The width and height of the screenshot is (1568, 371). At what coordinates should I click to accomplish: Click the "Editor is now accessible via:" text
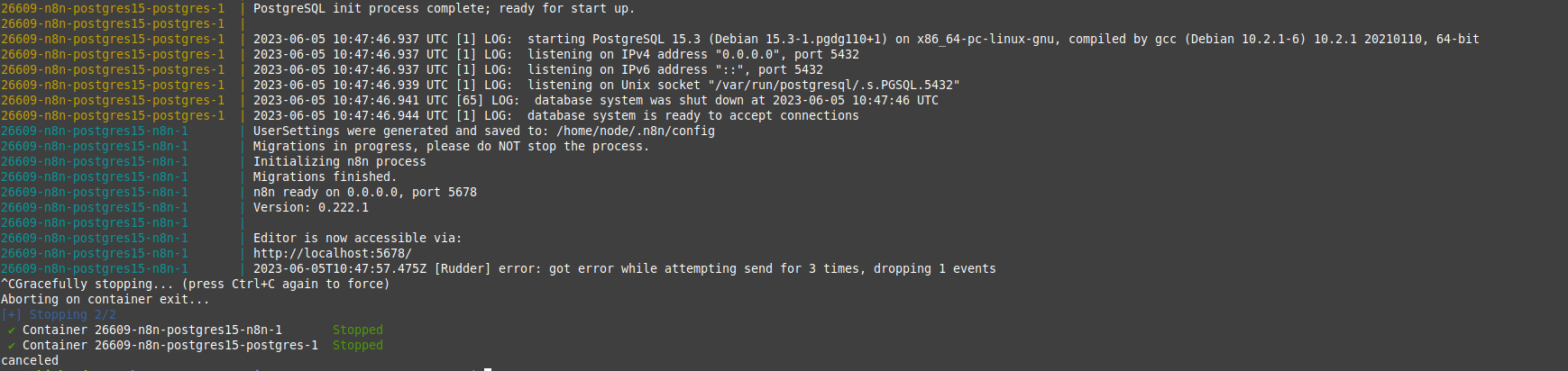point(357,239)
